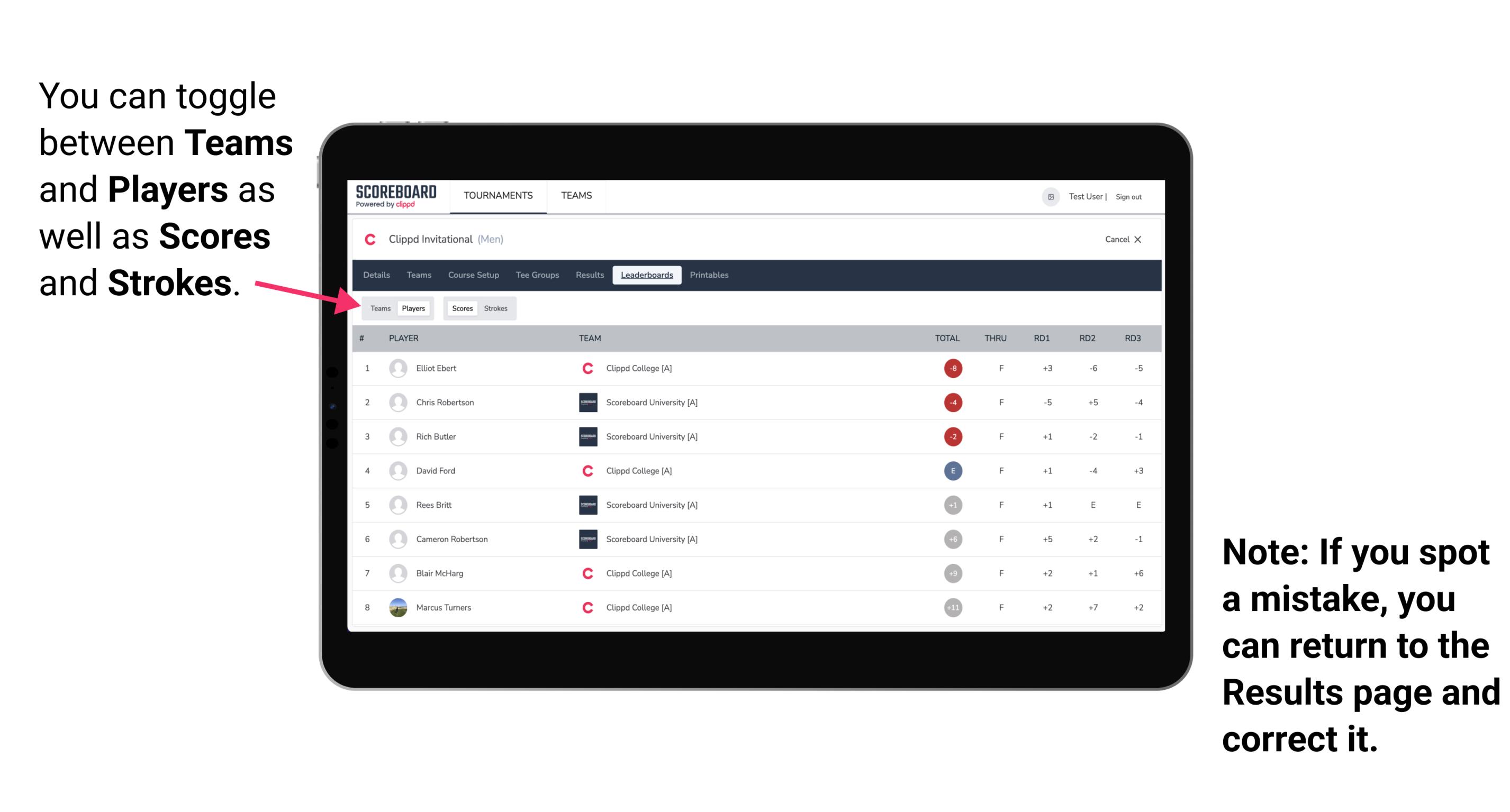The image size is (1510, 812).
Task: Click Clippd College team icon row 1
Action: (584, 368)
